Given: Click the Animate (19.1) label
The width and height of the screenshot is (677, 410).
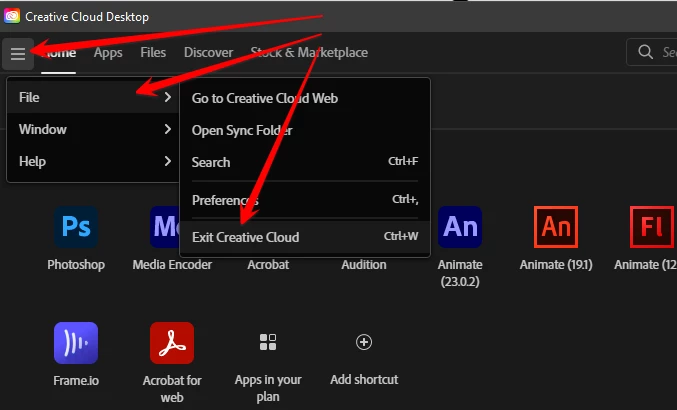Looking at the screenshot, I should pos(556,265).
